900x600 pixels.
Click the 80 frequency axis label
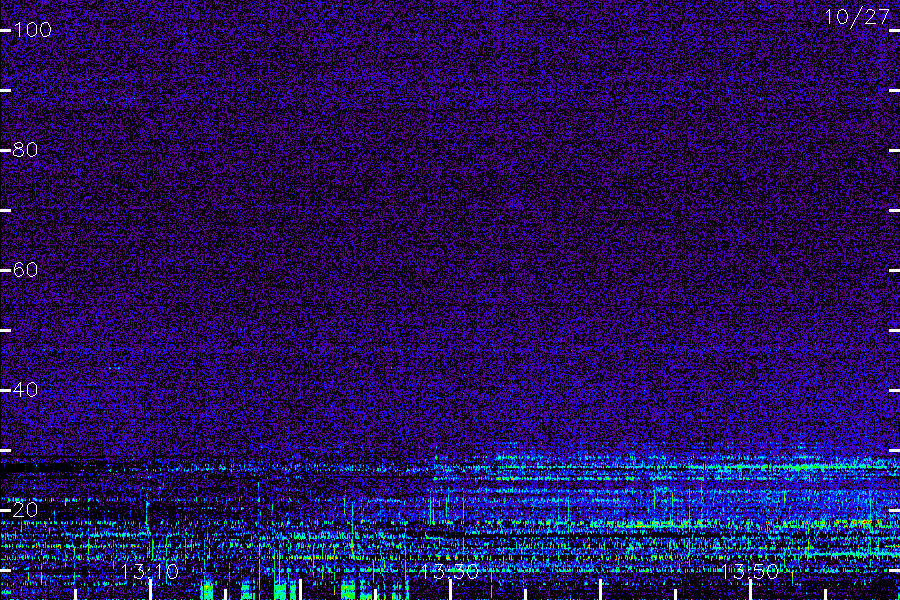(x=25, y=150)
